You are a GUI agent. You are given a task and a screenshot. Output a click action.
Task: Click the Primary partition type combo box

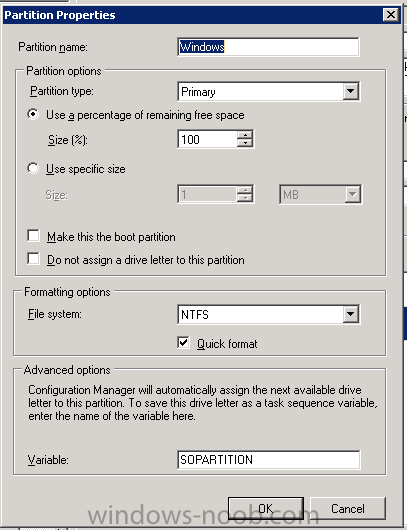point(269,91)
